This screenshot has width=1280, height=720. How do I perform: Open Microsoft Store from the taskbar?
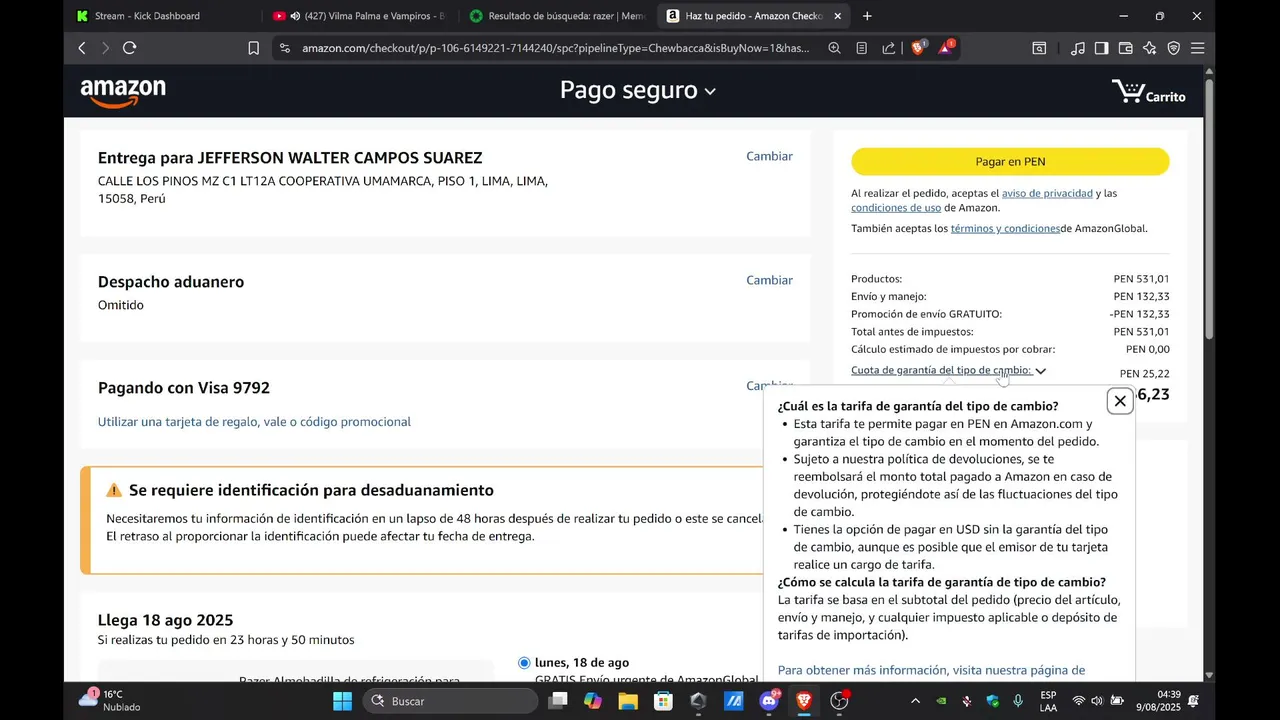[x=663, y=701]
